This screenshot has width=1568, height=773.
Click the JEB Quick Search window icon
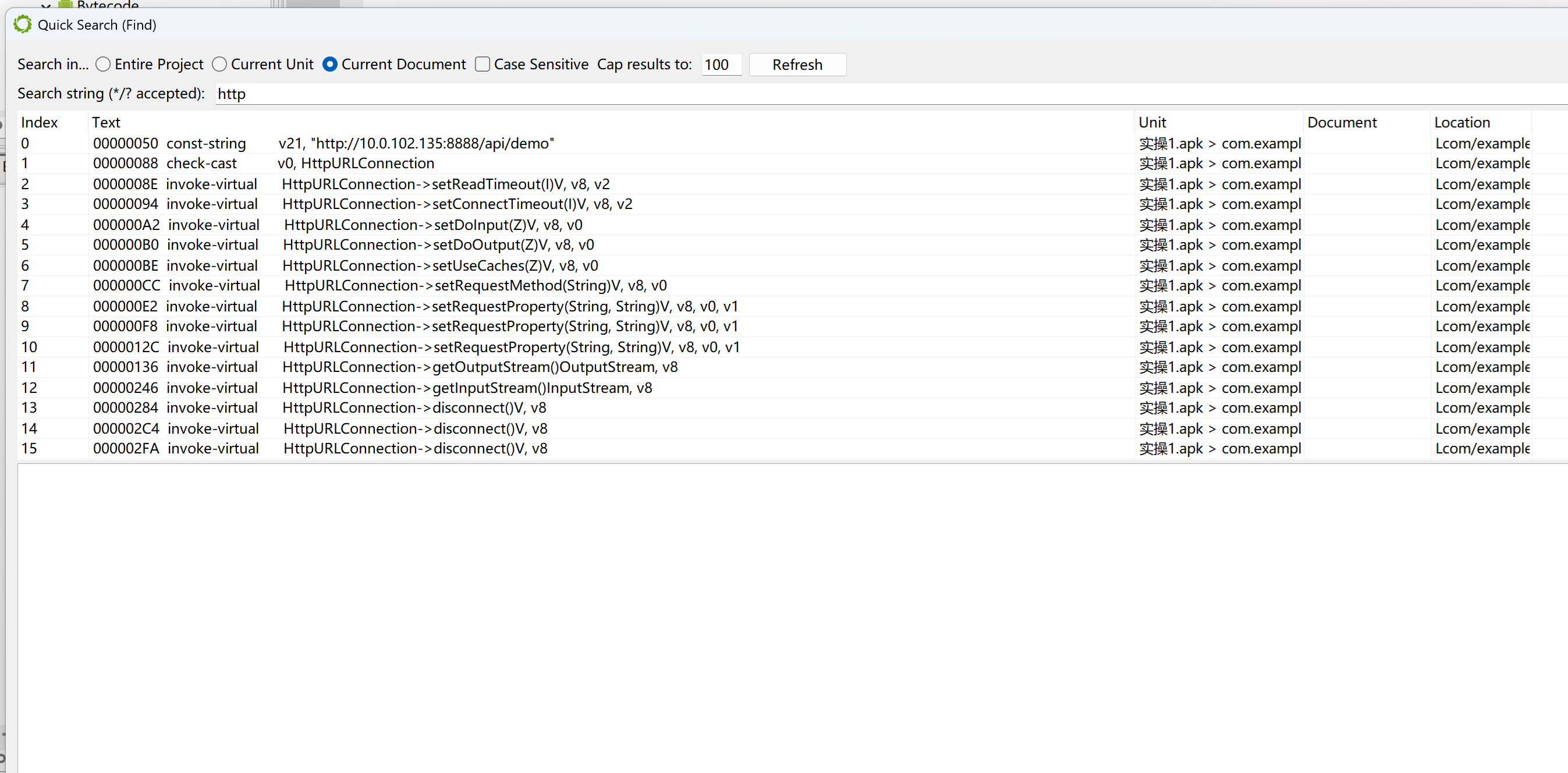pyautogui.click(x=23, y=25)
